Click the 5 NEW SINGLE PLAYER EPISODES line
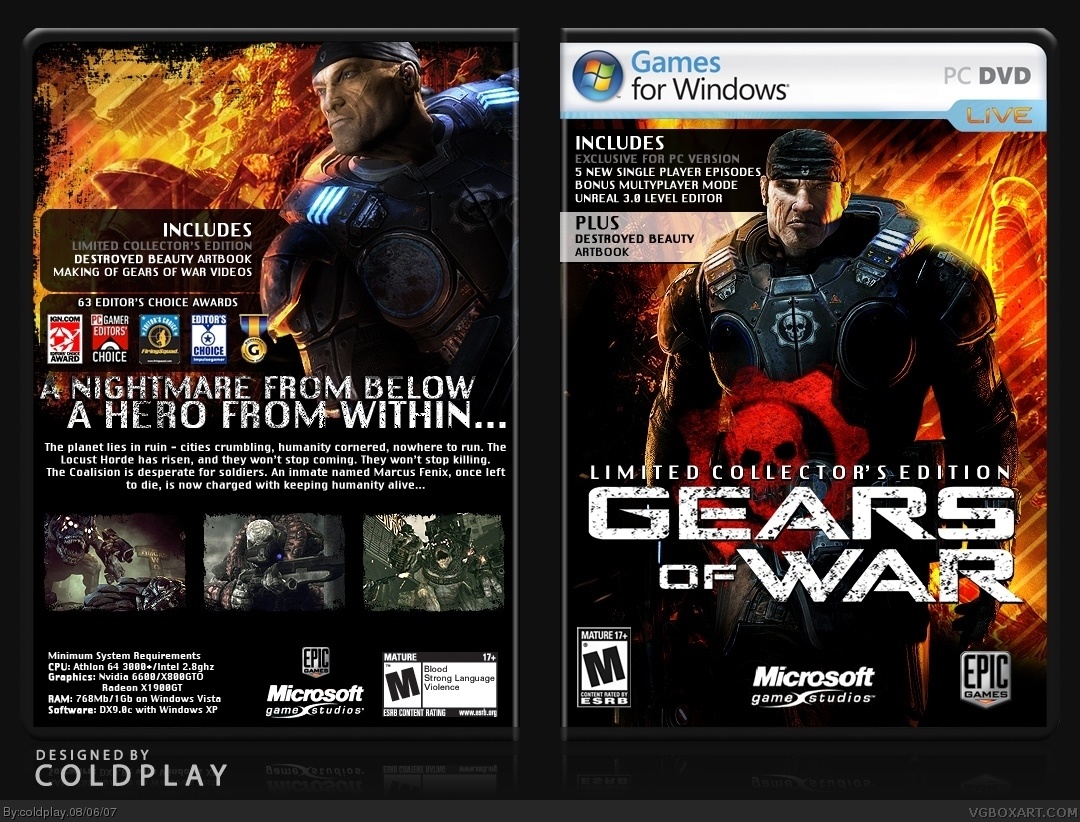This screenshot has height=822, width=1080. pyautogui.click(x=668, y=172)
